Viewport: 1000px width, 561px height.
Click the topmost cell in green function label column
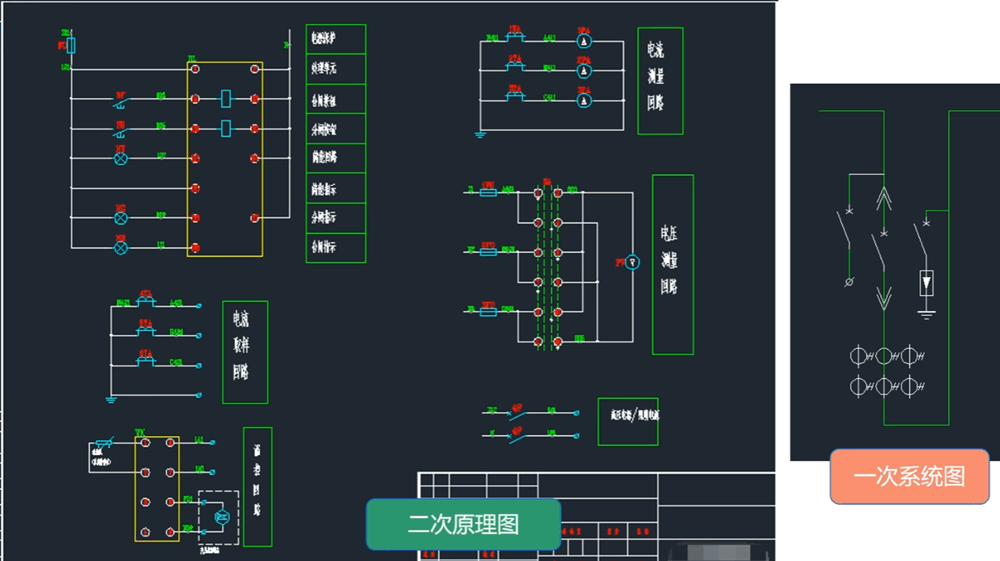[x=336, y=39]
